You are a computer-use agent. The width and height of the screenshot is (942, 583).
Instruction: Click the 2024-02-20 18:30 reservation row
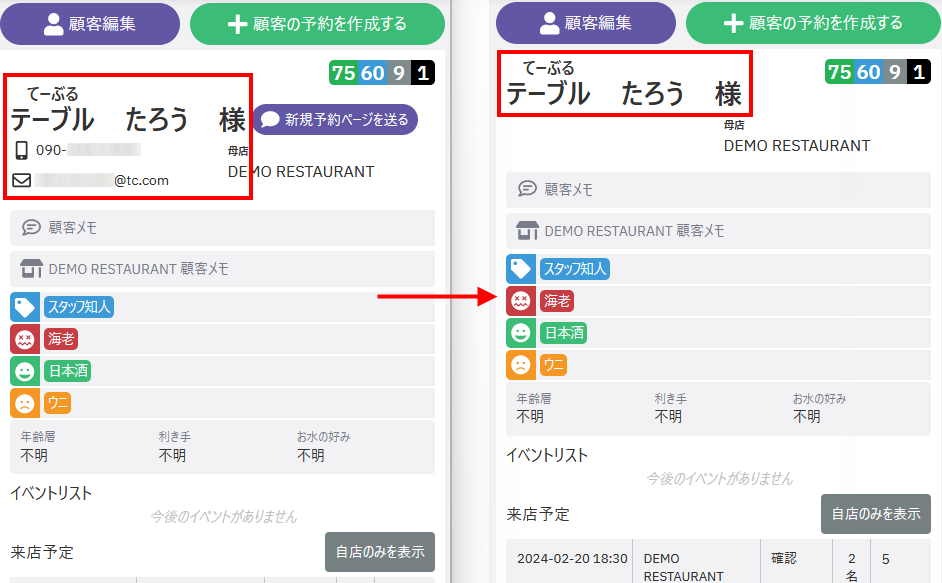point(573,560)
